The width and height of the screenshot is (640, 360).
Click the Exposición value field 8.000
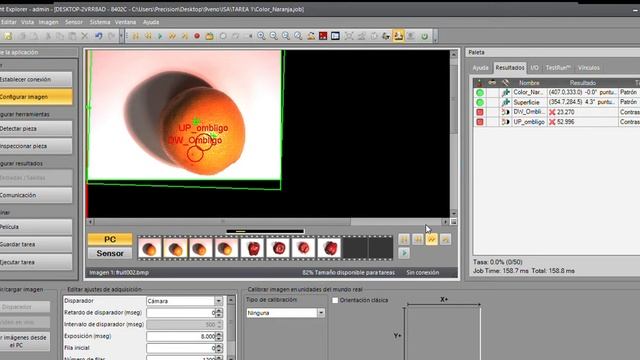coord(181,336)
